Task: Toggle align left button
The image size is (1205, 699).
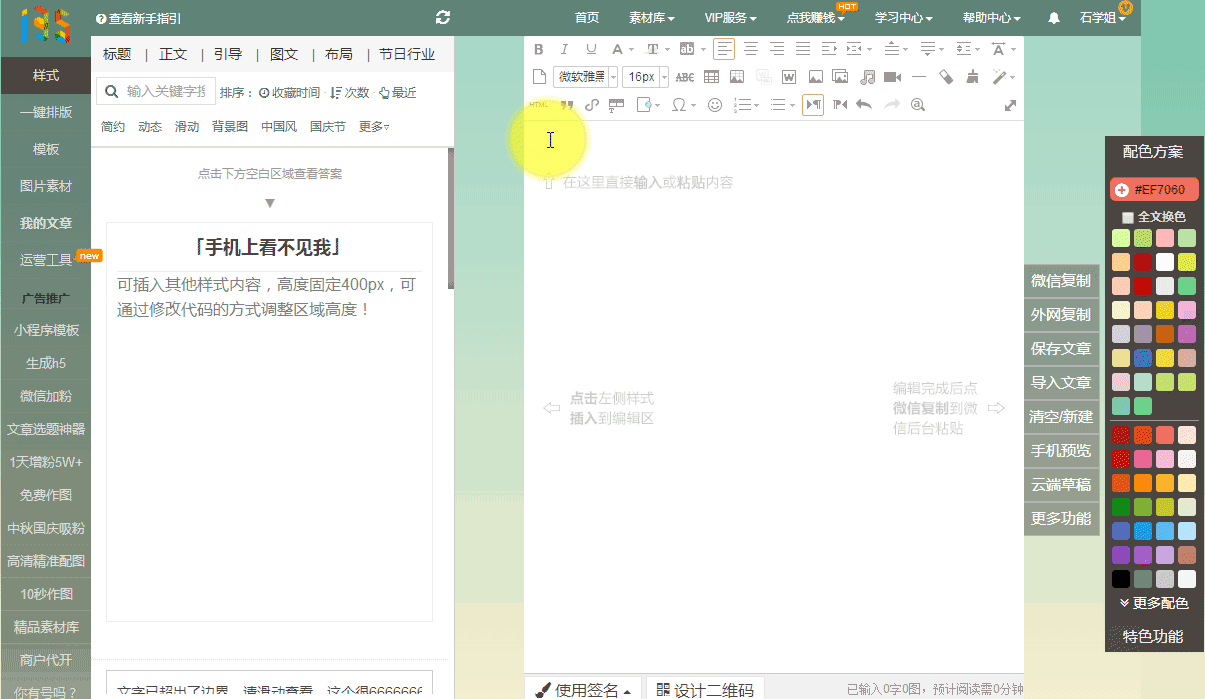Action: [723, 49]
